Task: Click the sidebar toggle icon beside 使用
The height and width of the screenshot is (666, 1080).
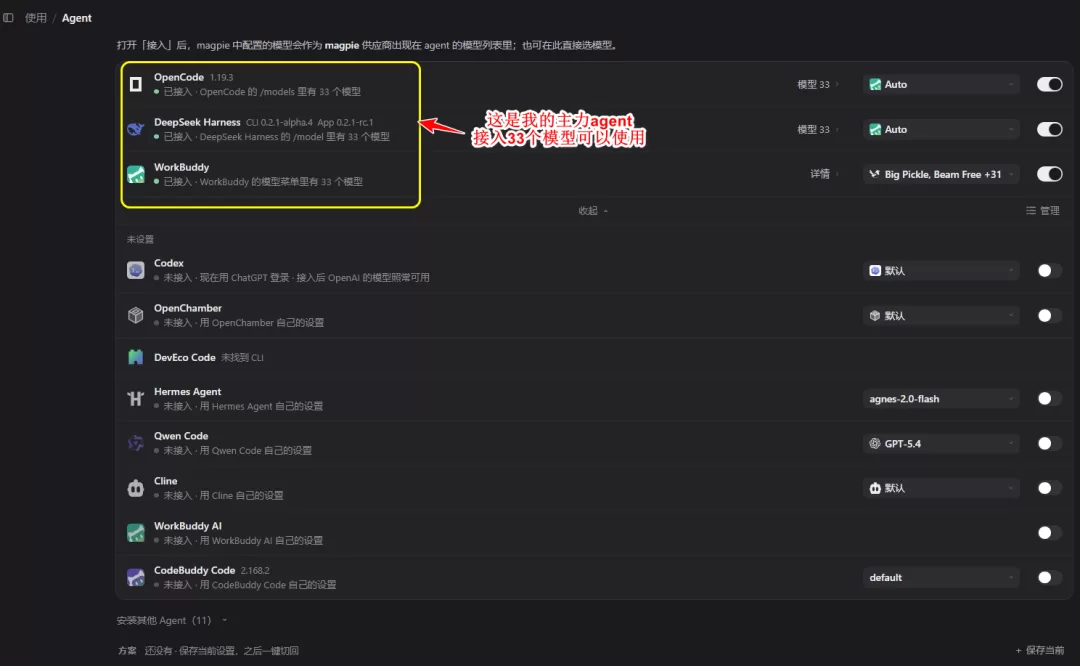Action: 8,18
